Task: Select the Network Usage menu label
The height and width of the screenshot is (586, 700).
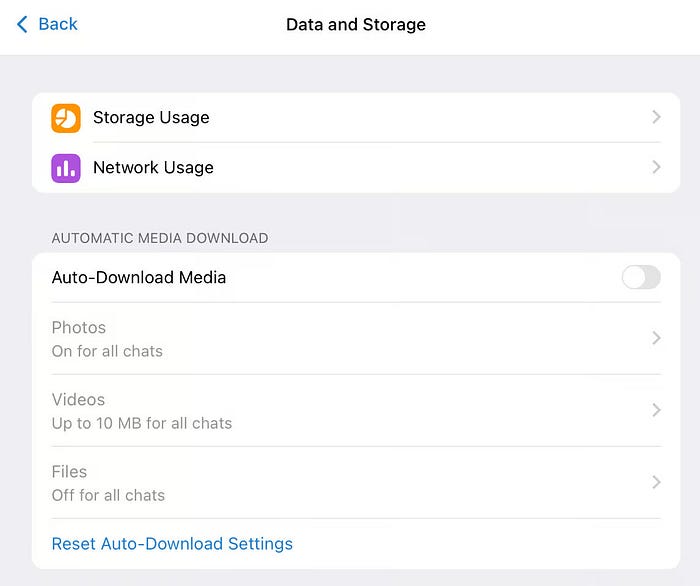Action: pos(153,168)
